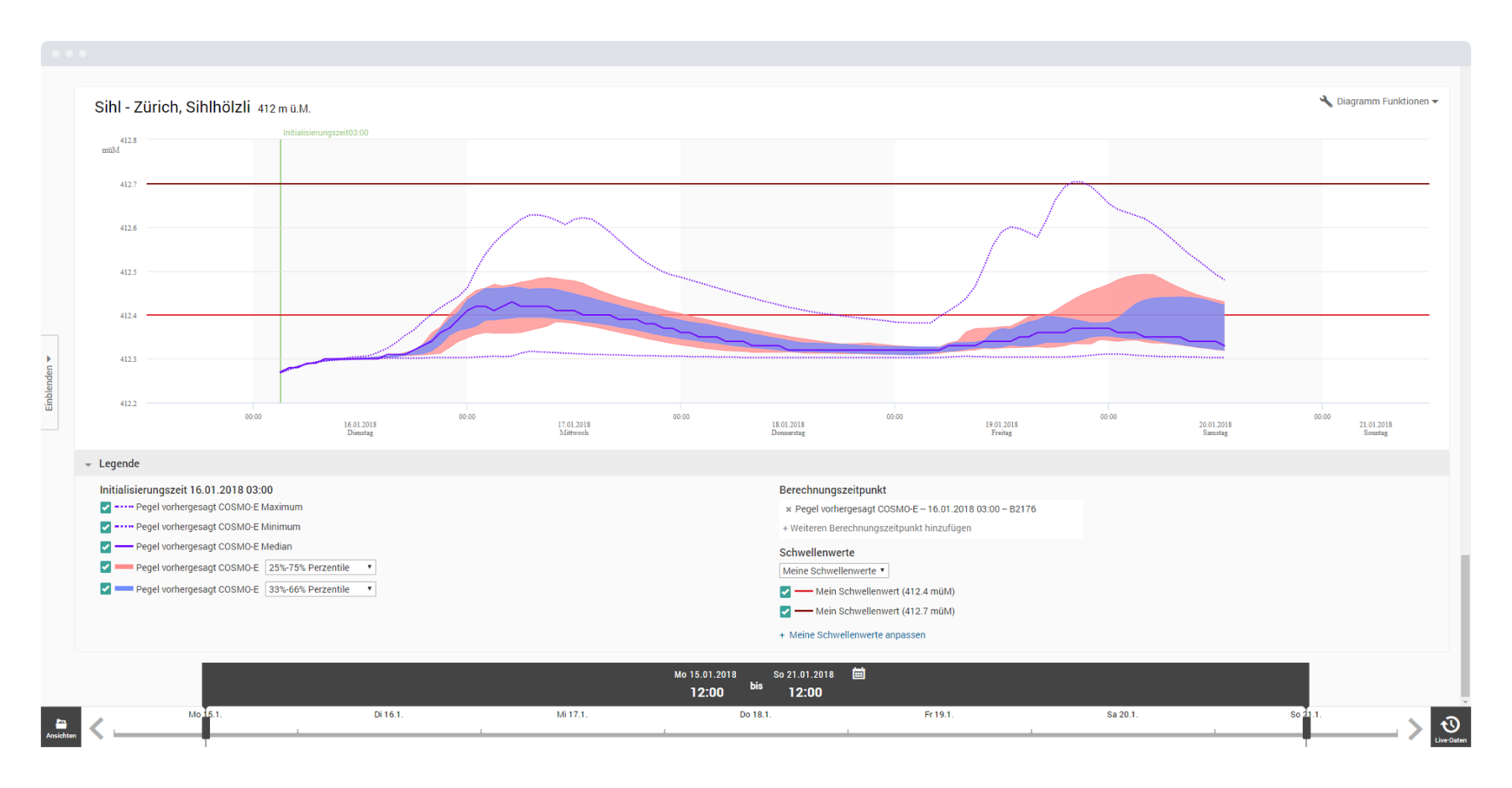Toggle Schwellenwert 412.7 müM checkbox

785,612
